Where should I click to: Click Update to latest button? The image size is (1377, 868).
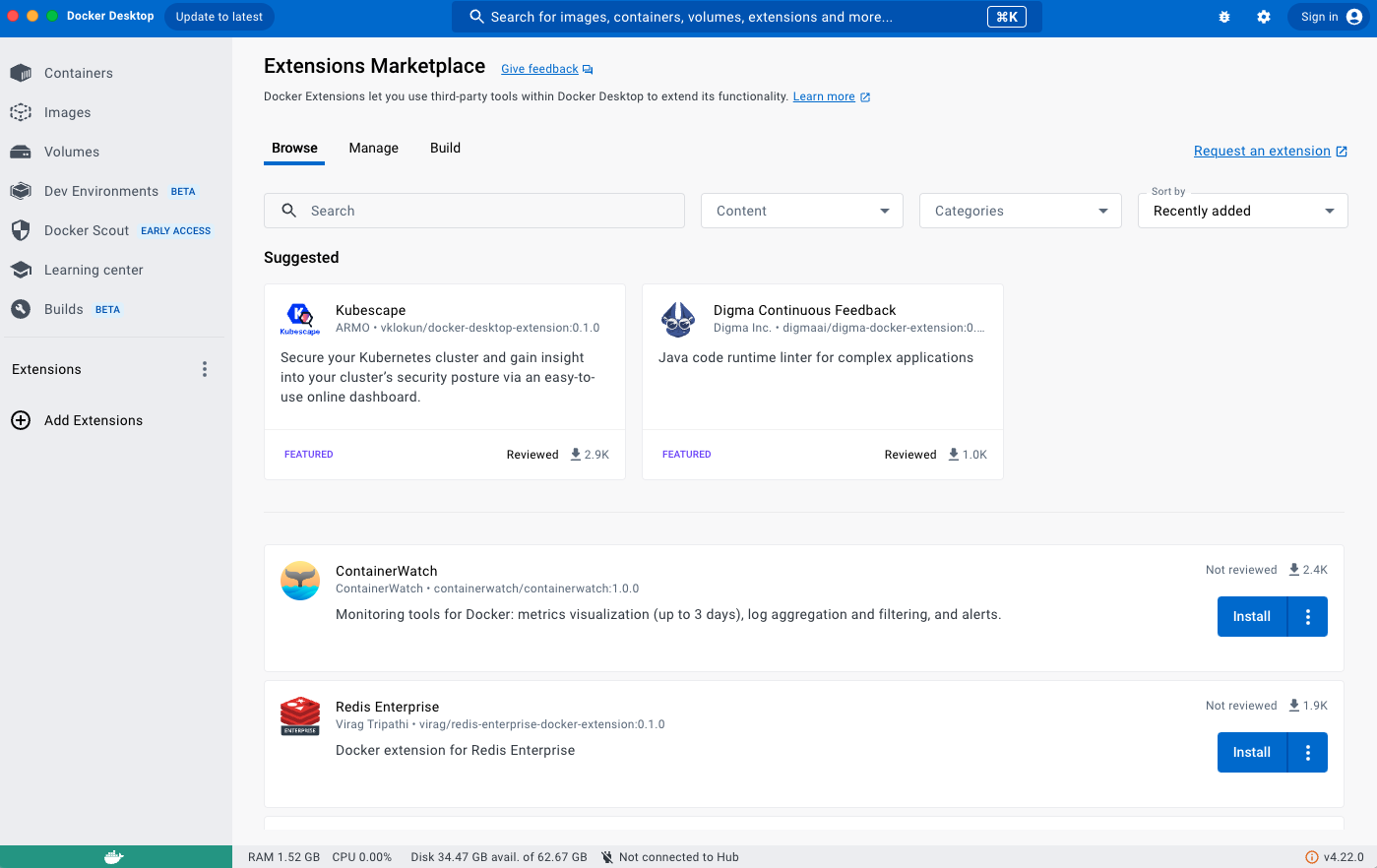219,17
